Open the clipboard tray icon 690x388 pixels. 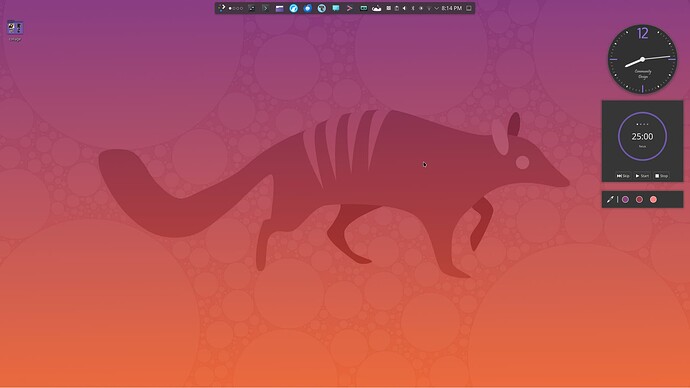[x=396, y=8]
